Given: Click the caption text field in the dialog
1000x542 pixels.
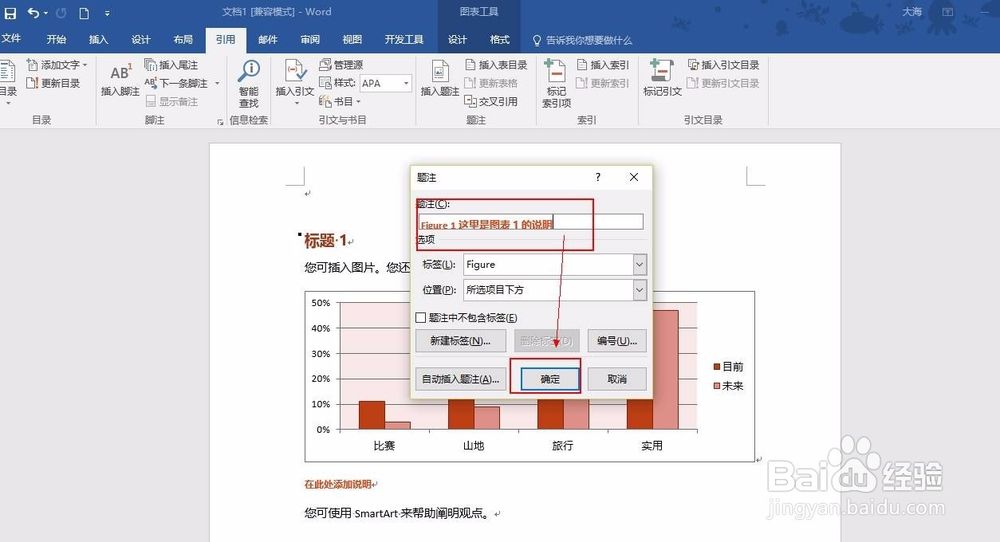Looking at the screenshot, I should (x=531, y=222).
